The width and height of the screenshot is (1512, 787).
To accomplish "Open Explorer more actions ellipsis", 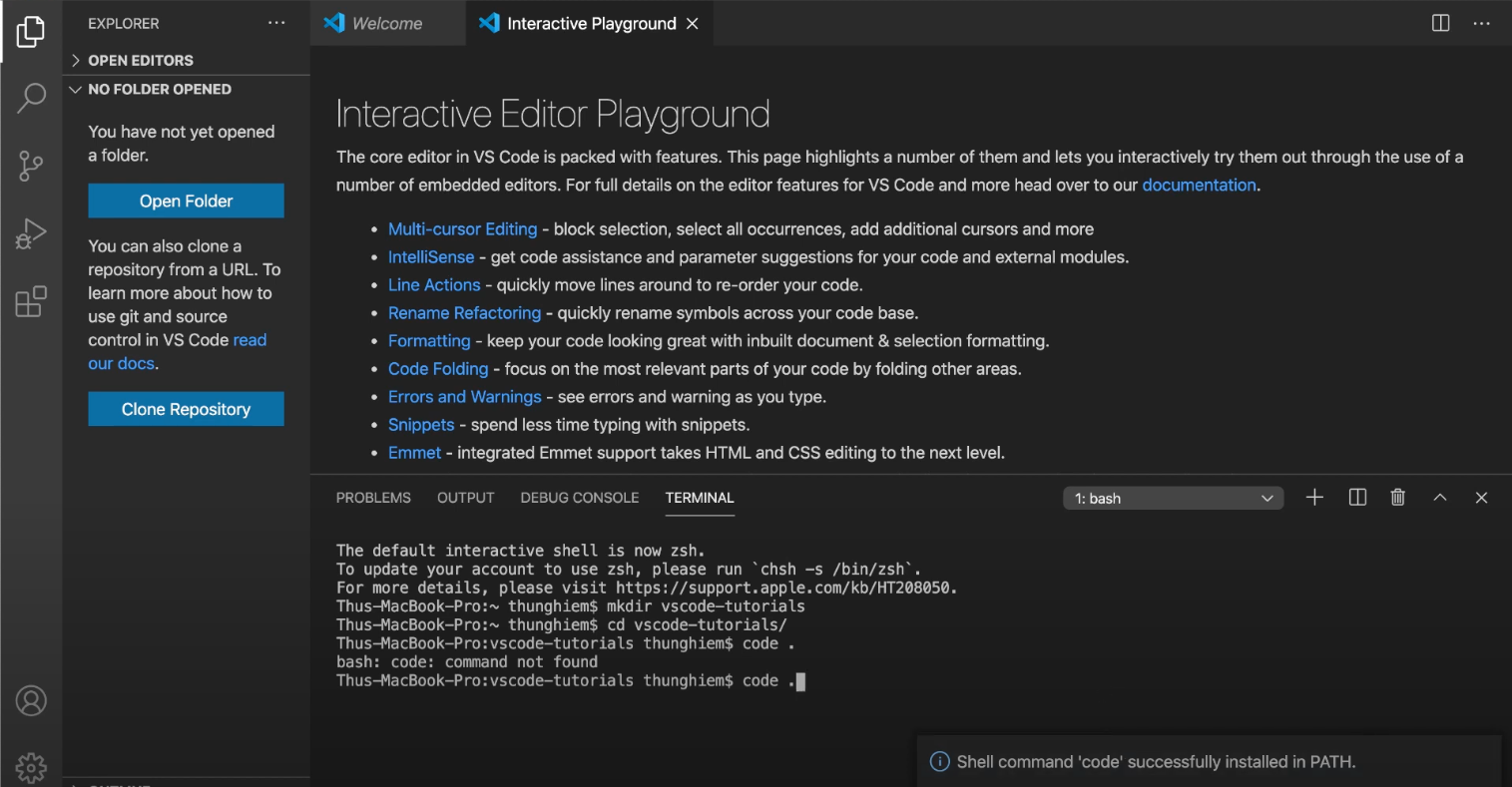I will coord(276,23).
